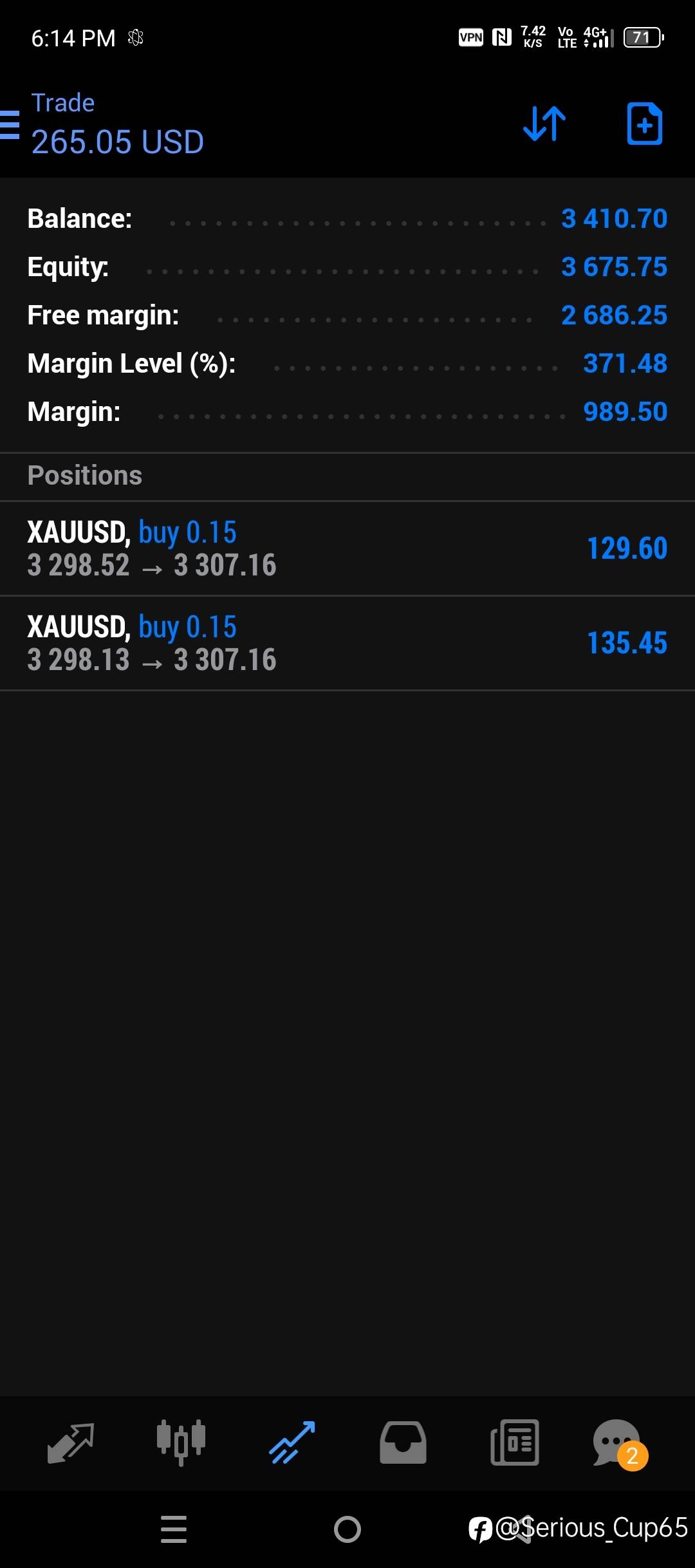Viewport: 695px width, 1568px height.
Task: Tap the Balance row showing 3 410.70
Action: point(347,219)
